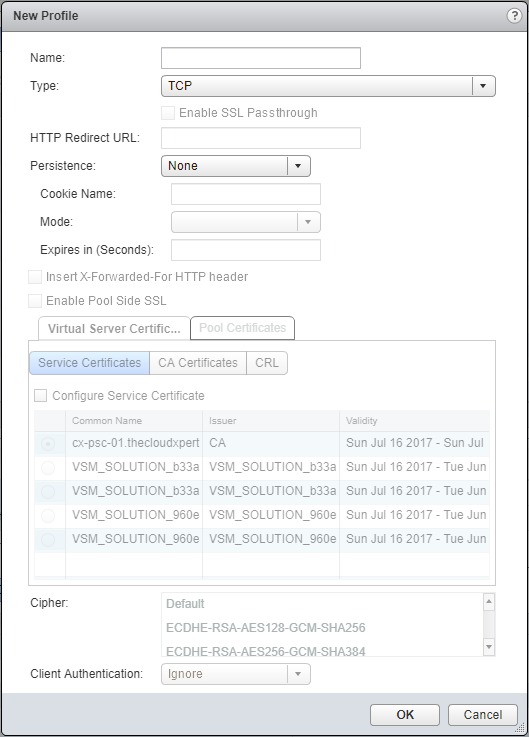Click the Cipher list scroll up arrow
The width and height of the screenshot is (529, 737).
point(489,601)
